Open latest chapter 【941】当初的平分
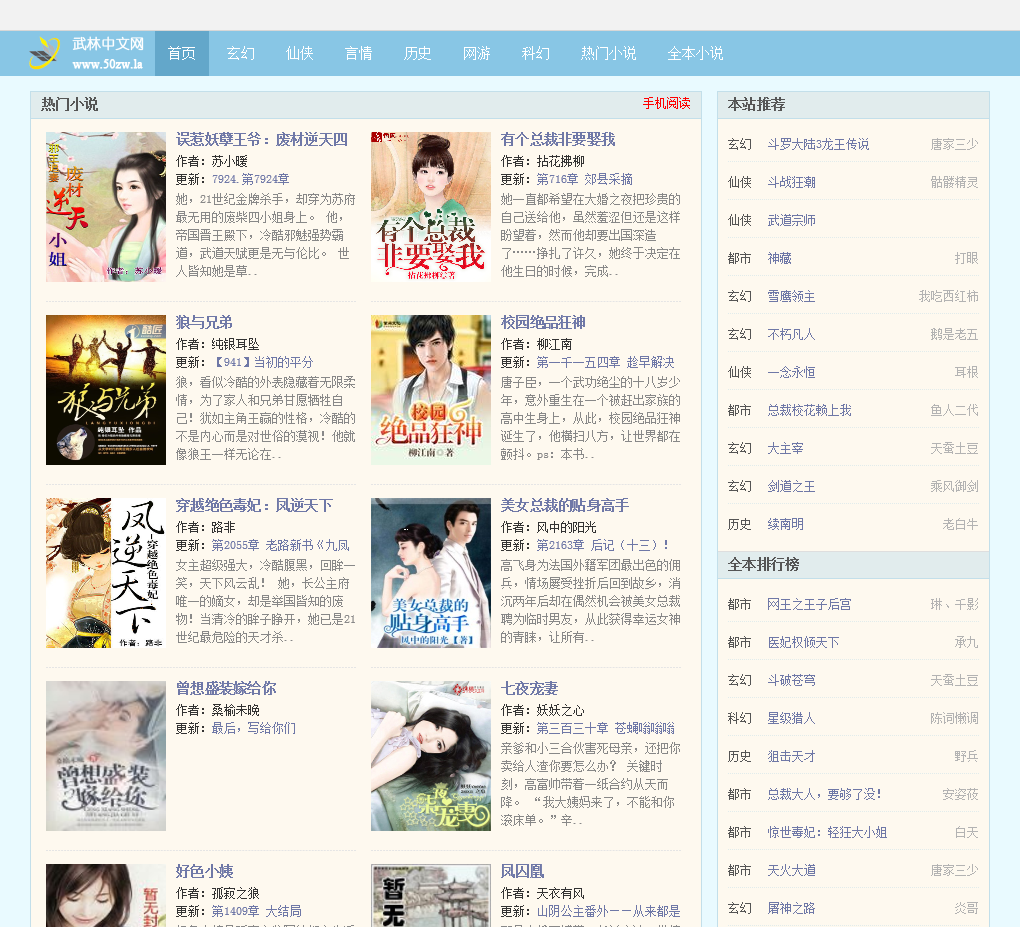The width and height of the screenshot is (1020, 927). click(x=262, y=362)
